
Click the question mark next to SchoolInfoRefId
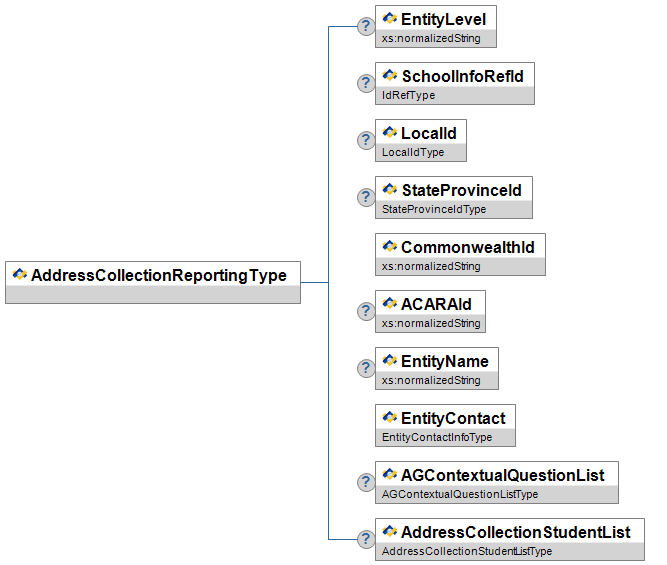[x=366, y=83]
